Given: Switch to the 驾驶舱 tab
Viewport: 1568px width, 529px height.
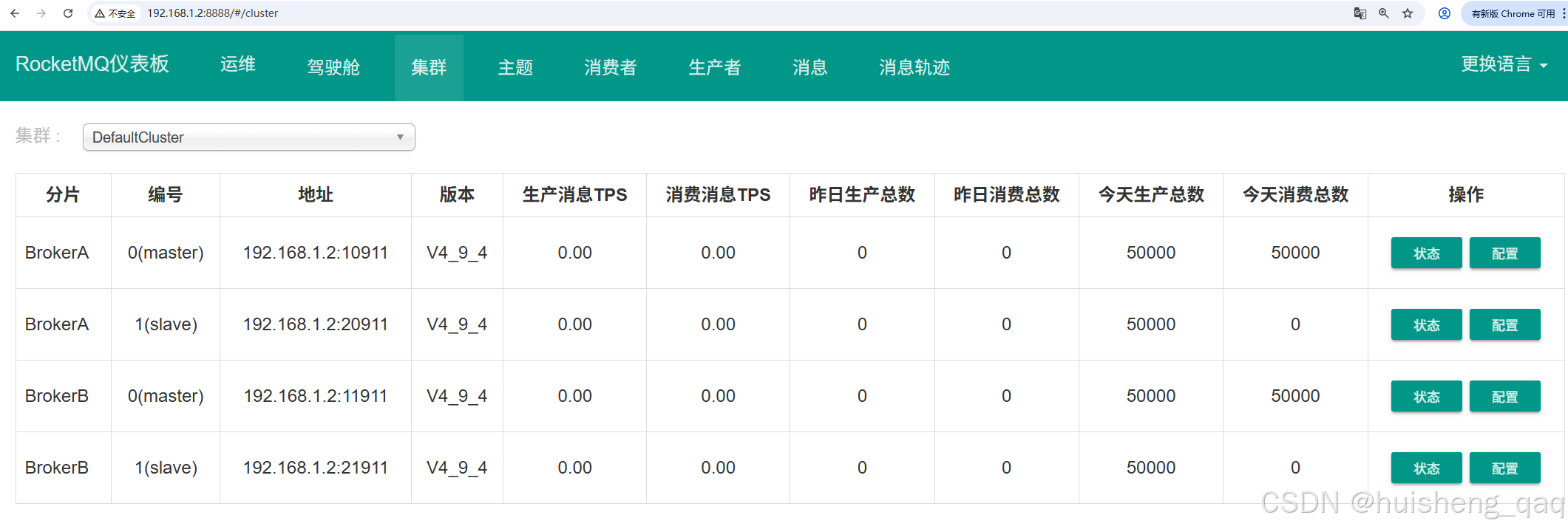Looking at the screenshot, I should 333,67.
